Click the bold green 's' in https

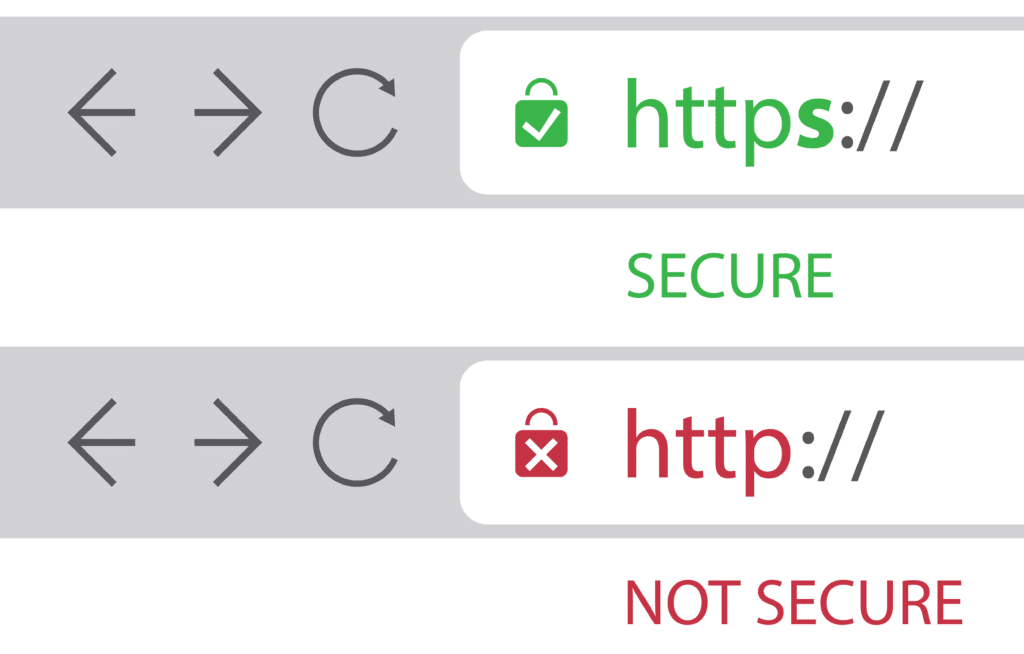coord(815,123)
